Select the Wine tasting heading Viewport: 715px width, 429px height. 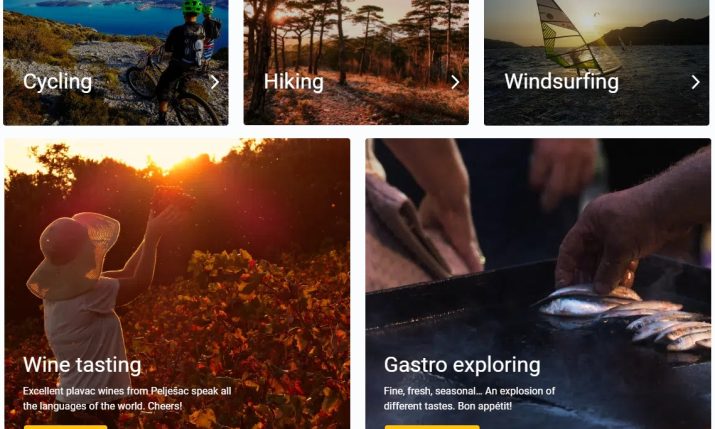click(82, 365)
